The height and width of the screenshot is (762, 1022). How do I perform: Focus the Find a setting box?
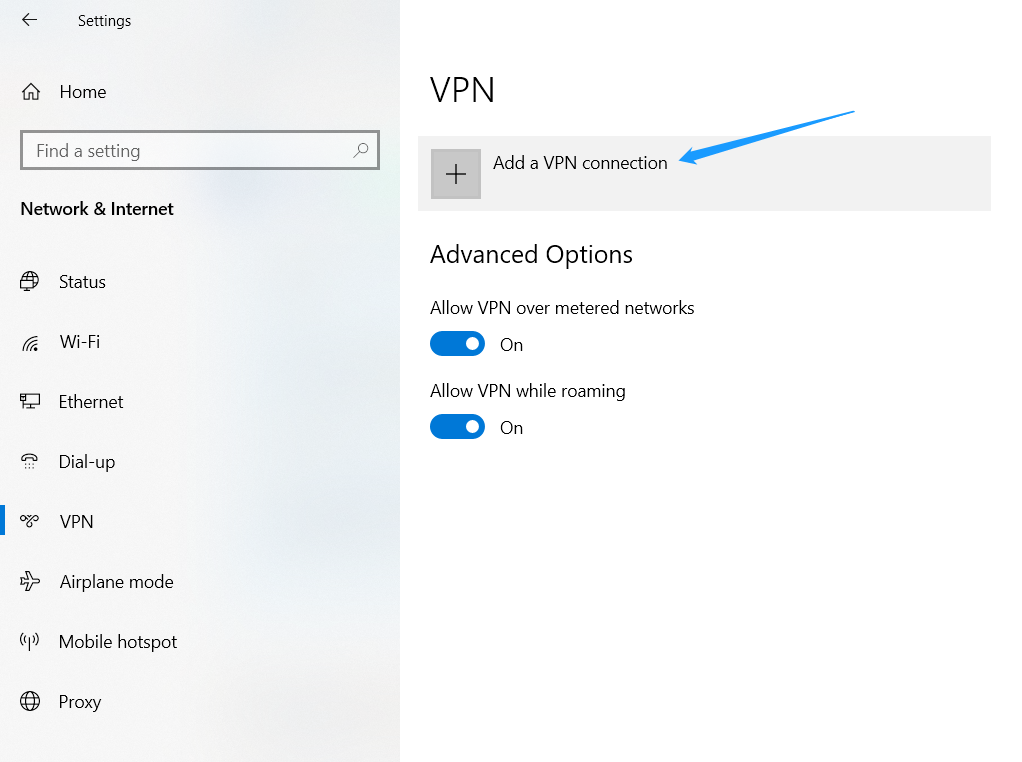[199, 151]
